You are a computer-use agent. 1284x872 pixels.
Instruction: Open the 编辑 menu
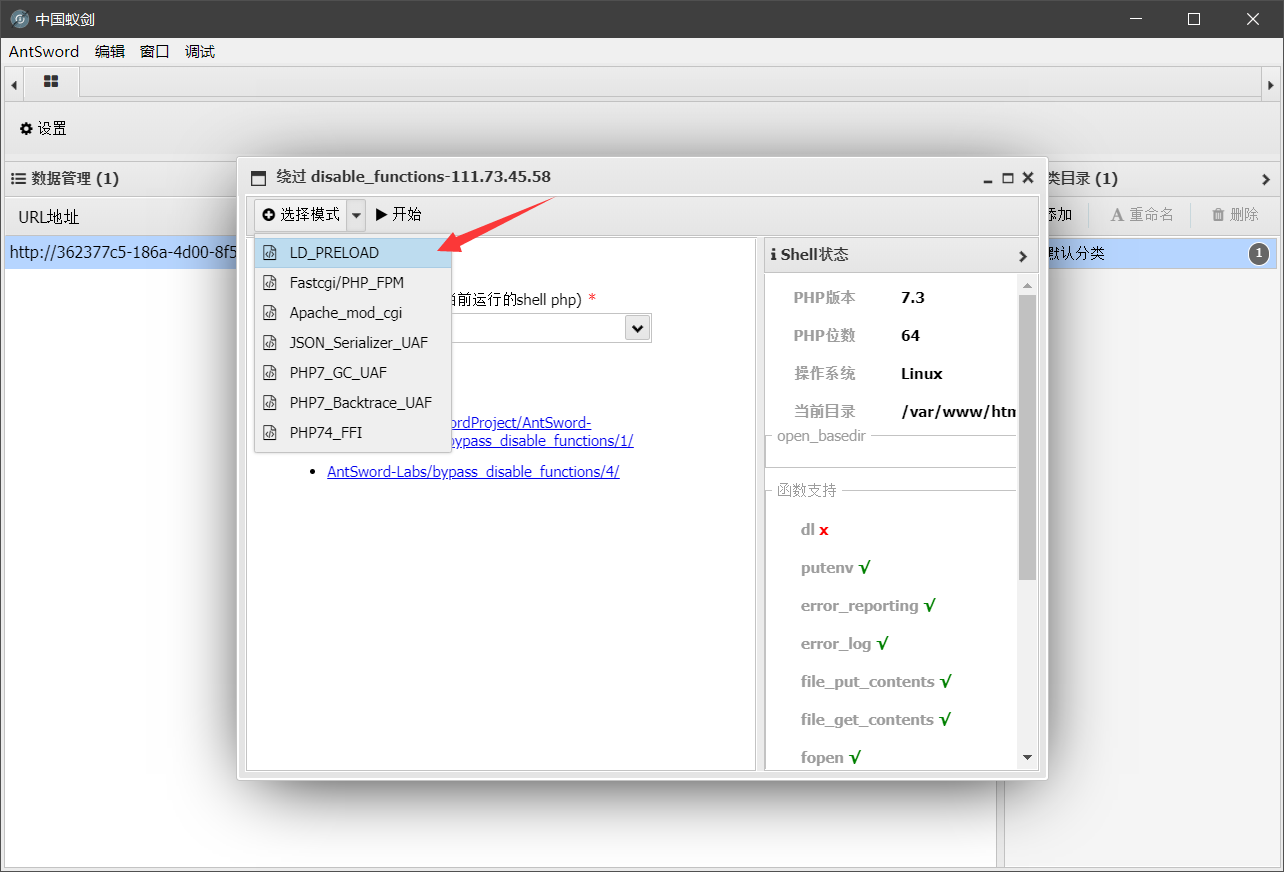click(x=110, y=52)
